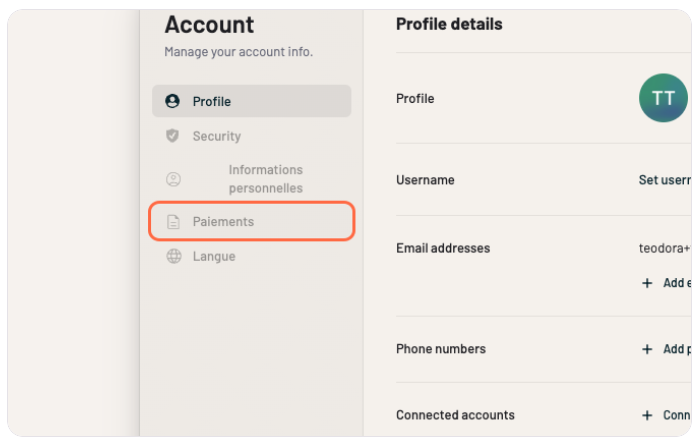
Task: Add a new email address
Action: [x=676, y=283]
